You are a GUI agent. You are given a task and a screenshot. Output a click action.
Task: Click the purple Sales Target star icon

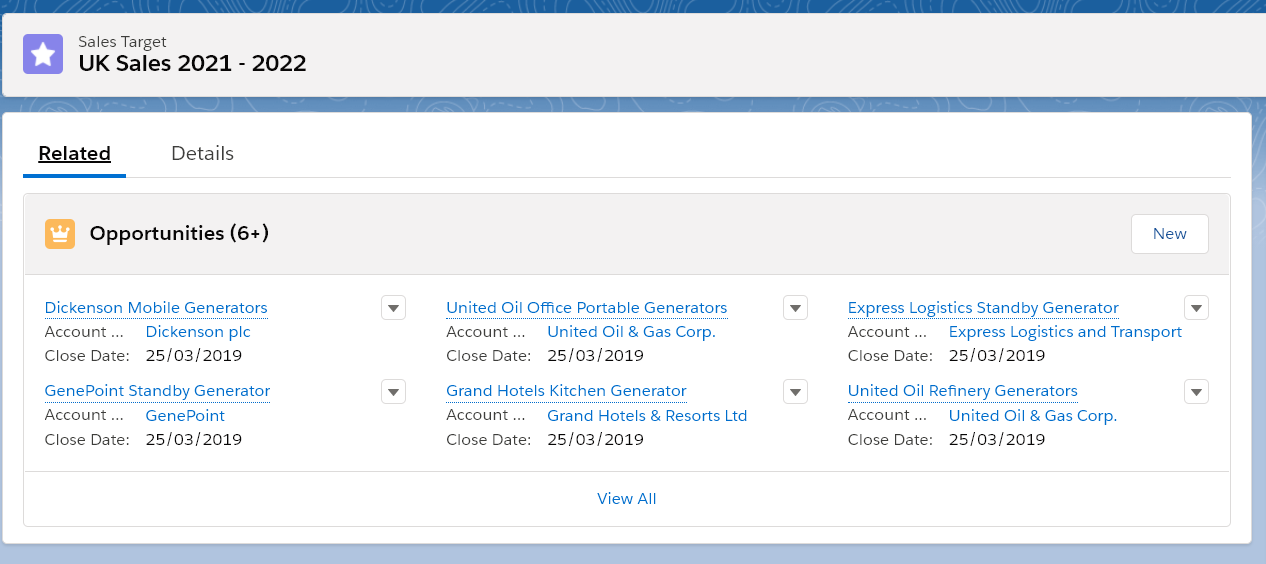click(43, 54)
